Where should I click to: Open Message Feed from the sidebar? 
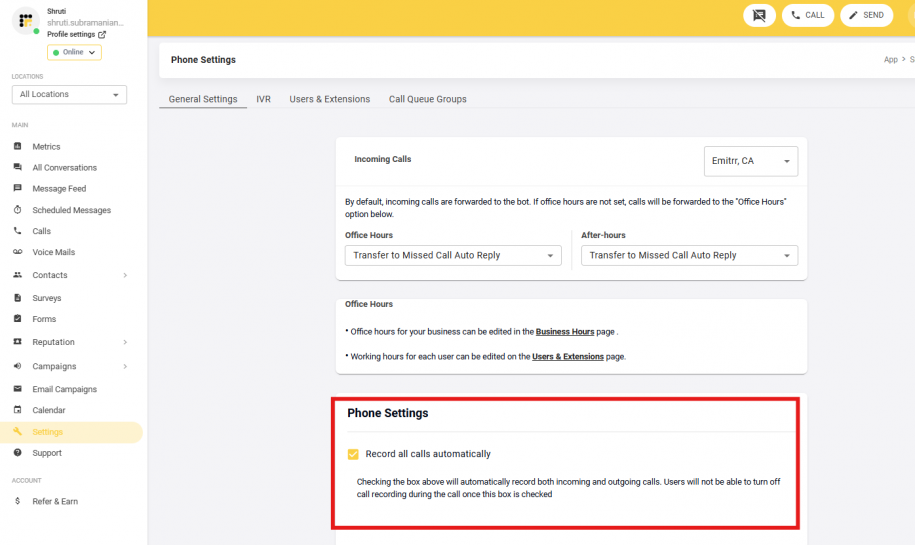(x=59, y=188)
